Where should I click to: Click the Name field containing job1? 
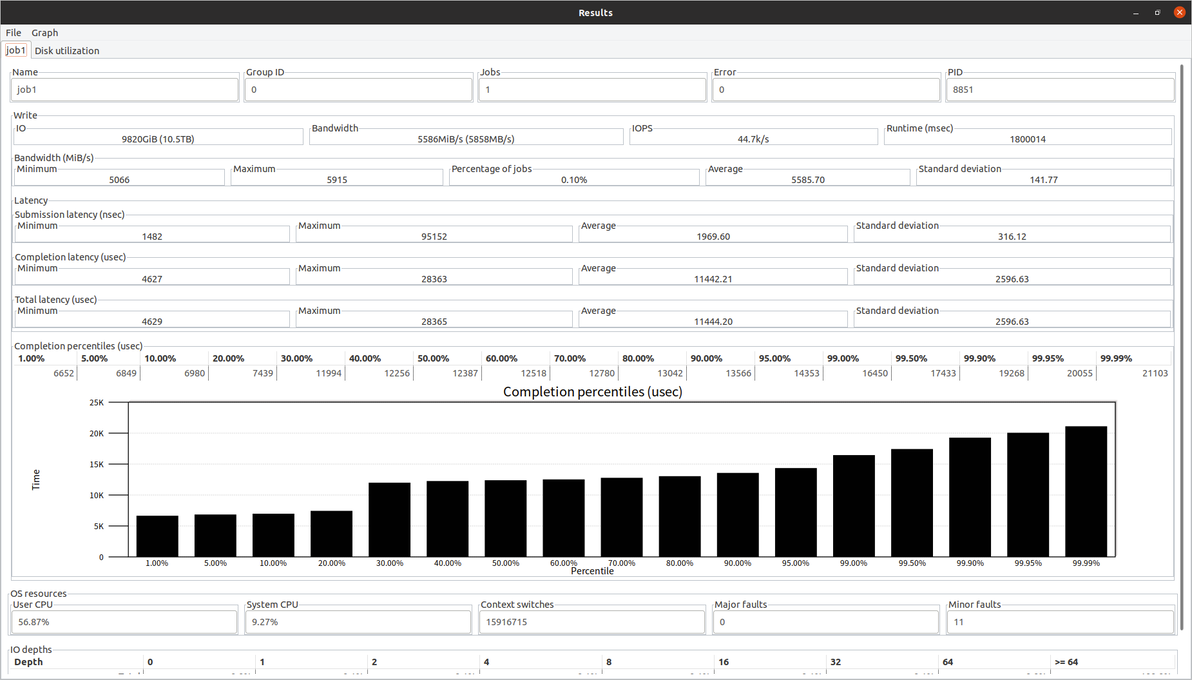click(x=125, y=90)
